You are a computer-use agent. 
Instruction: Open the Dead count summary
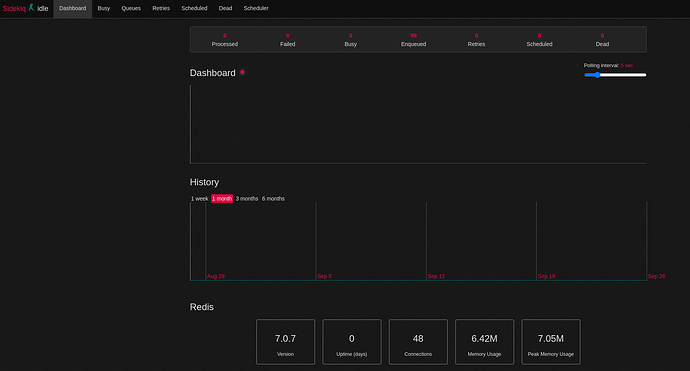pyautogui.click(x=602, y=40)
